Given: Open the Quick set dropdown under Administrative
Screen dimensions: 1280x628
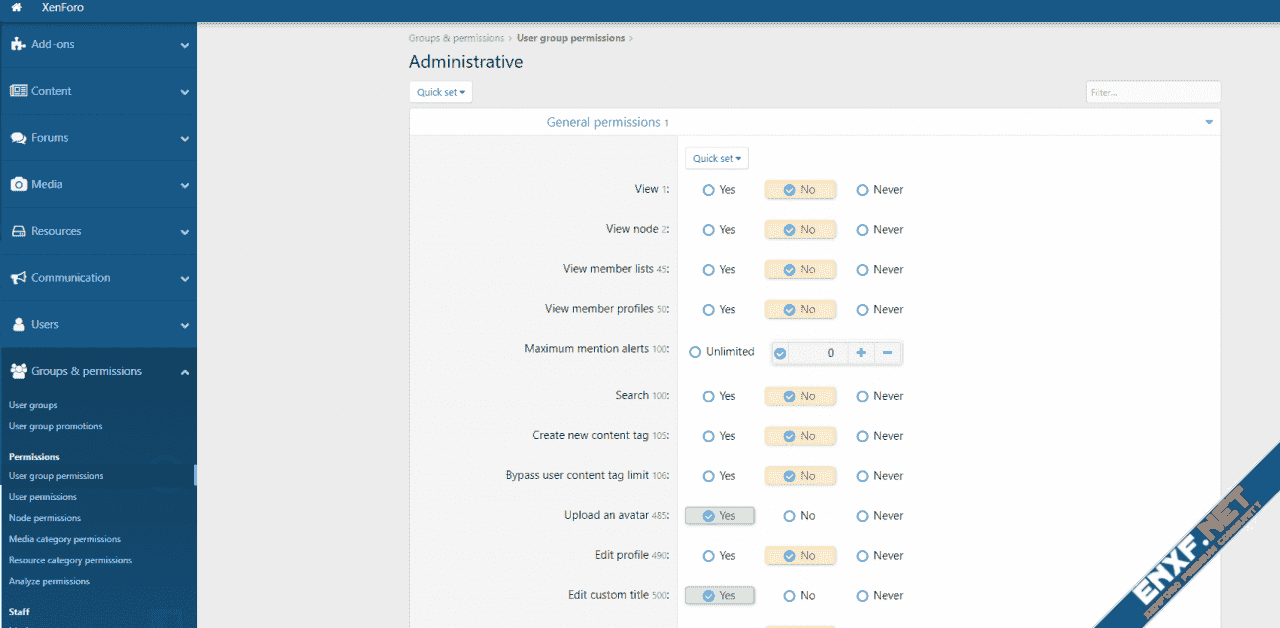Looking at the screenshot, I should click(441, 92).
